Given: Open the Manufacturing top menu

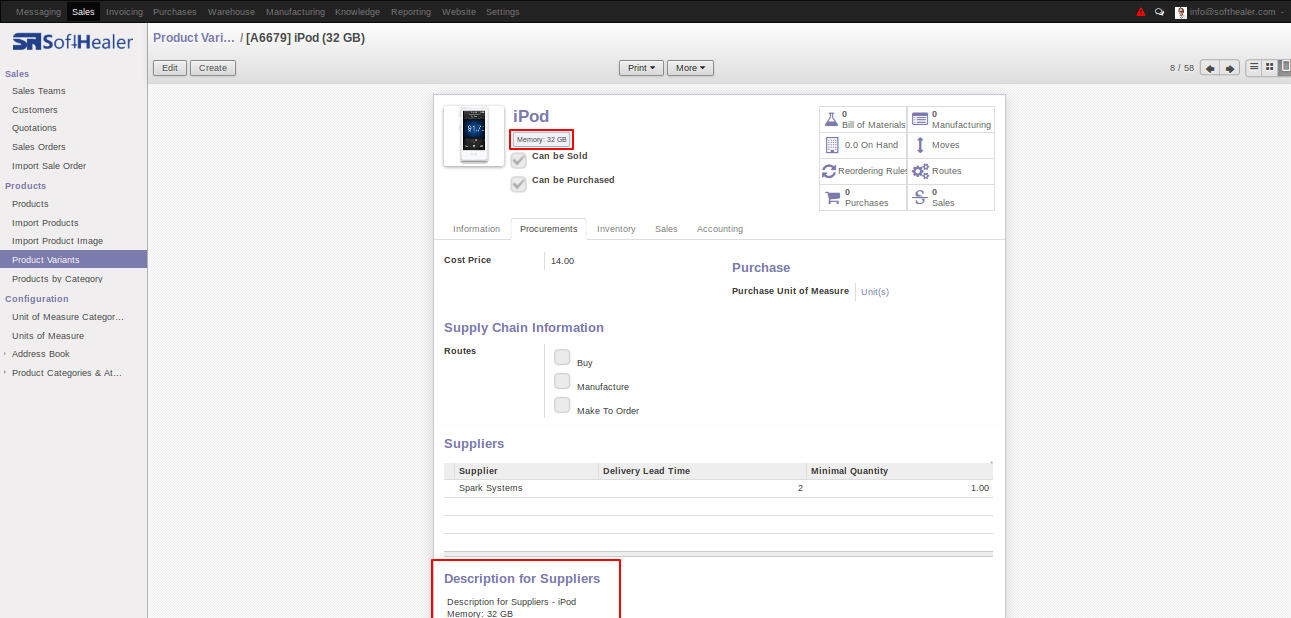Looking at the screenshot, I should coord(295,12).
